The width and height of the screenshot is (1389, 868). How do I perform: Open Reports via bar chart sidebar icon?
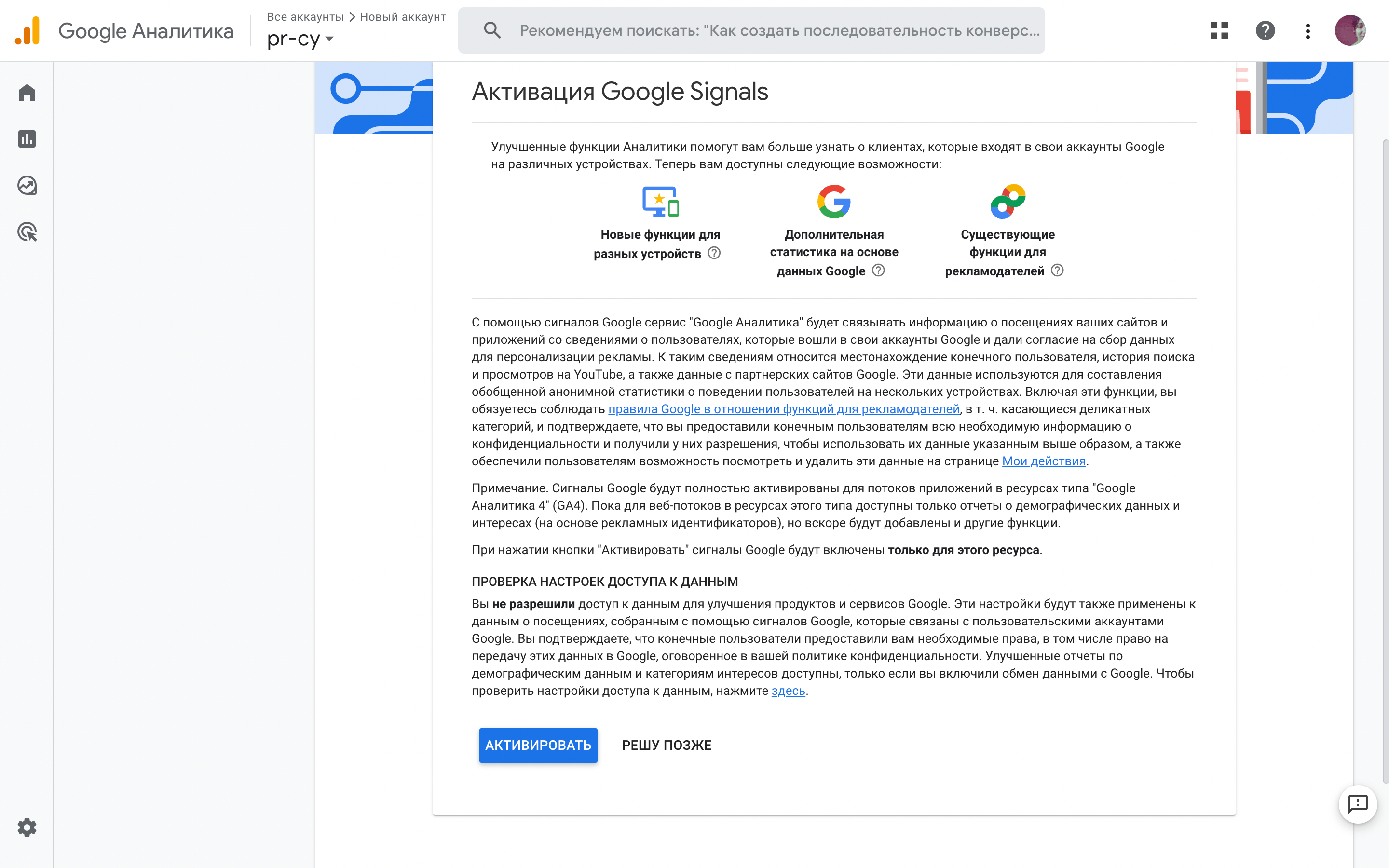point(27,139)
